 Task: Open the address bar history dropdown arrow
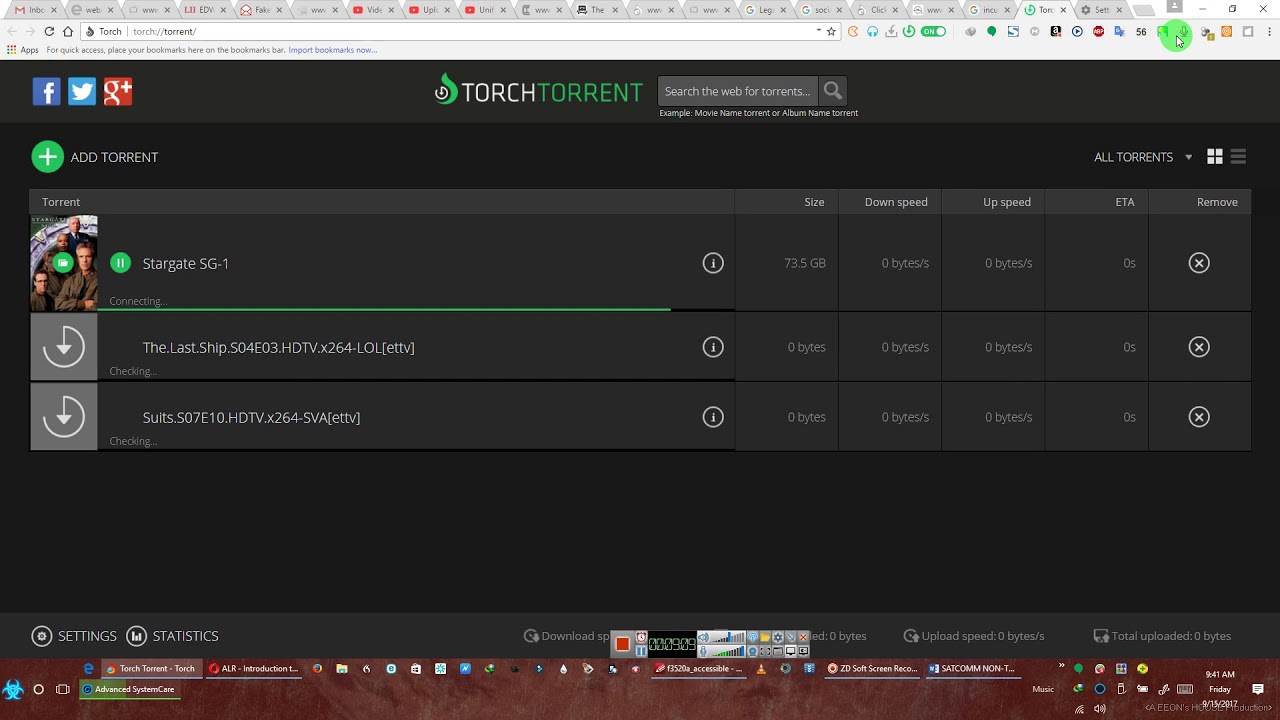[x=818, y=31]
